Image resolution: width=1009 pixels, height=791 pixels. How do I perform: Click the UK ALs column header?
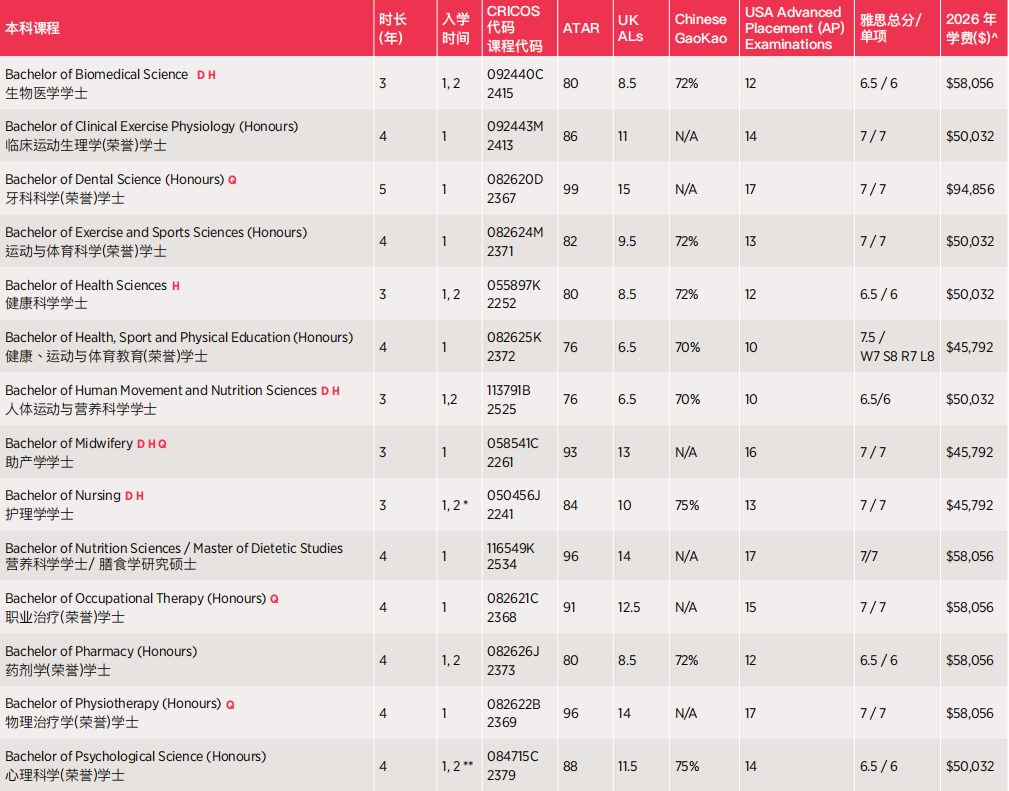click(x=631, y=28)
